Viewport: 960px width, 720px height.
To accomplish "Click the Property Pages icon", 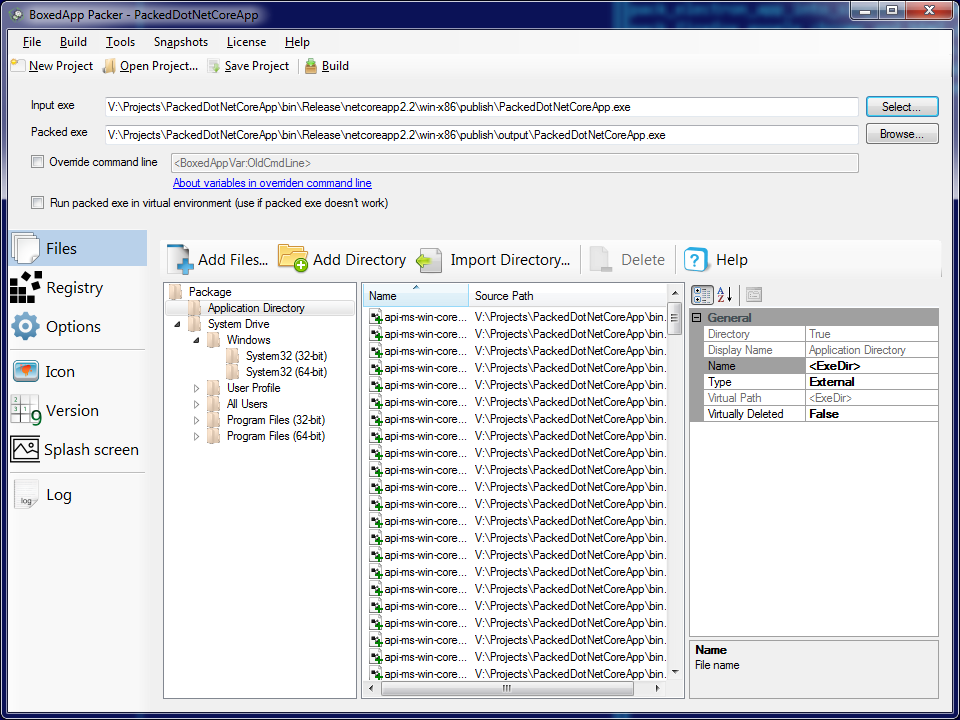I will pos(754,295).
